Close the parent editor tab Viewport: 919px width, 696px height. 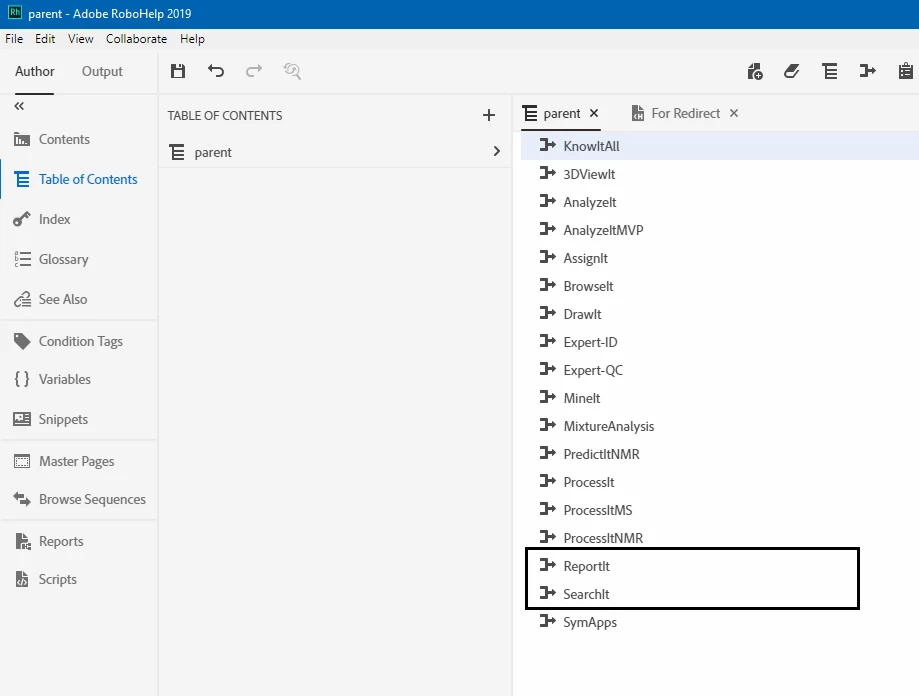(594, 113)
